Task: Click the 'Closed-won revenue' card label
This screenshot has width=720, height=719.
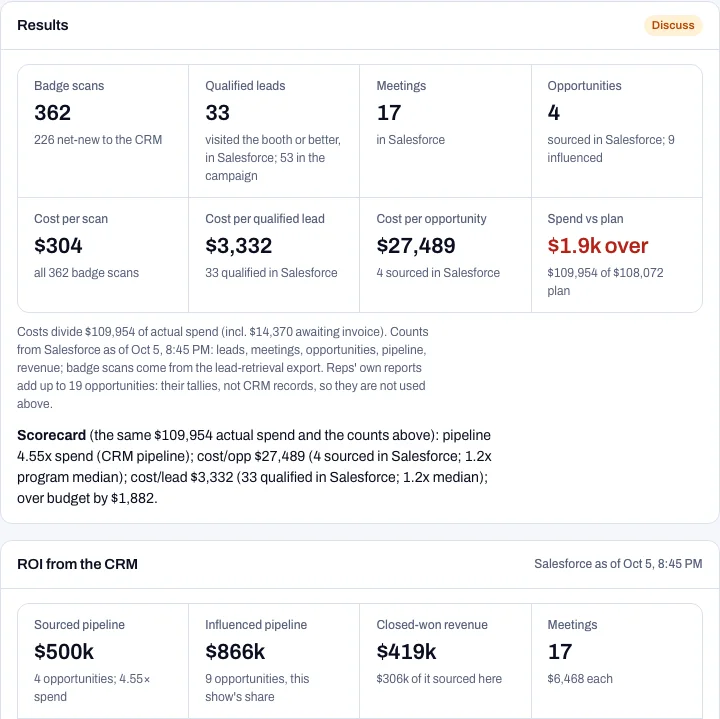Action: pyautogui.click(x=432, y=625)
